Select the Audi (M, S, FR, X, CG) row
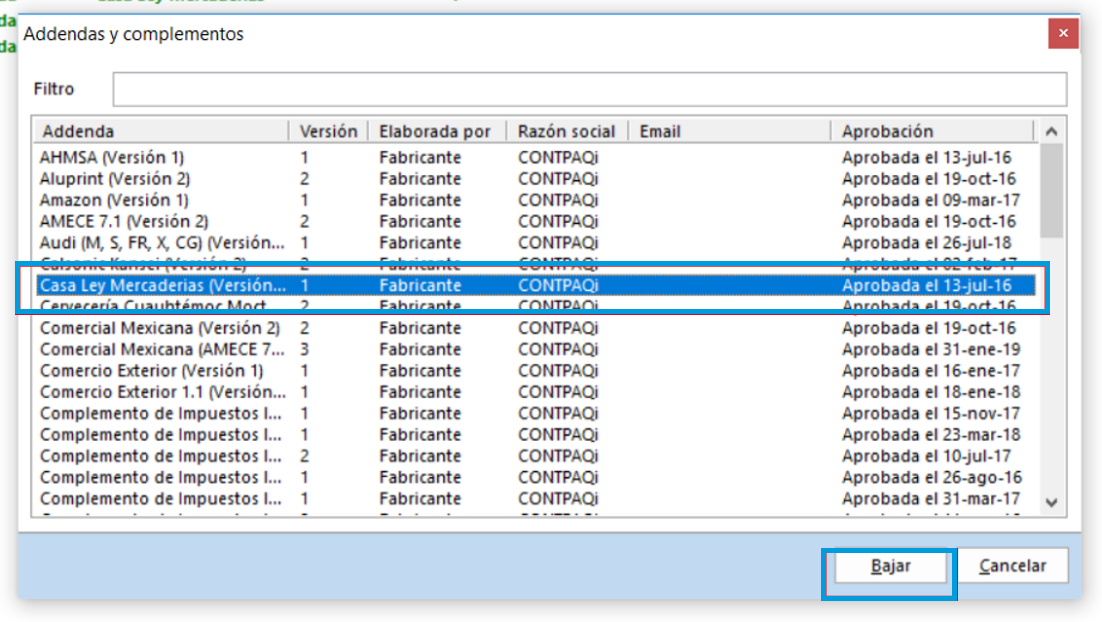The image size is (1102, 622). click(x=162, y=243)
